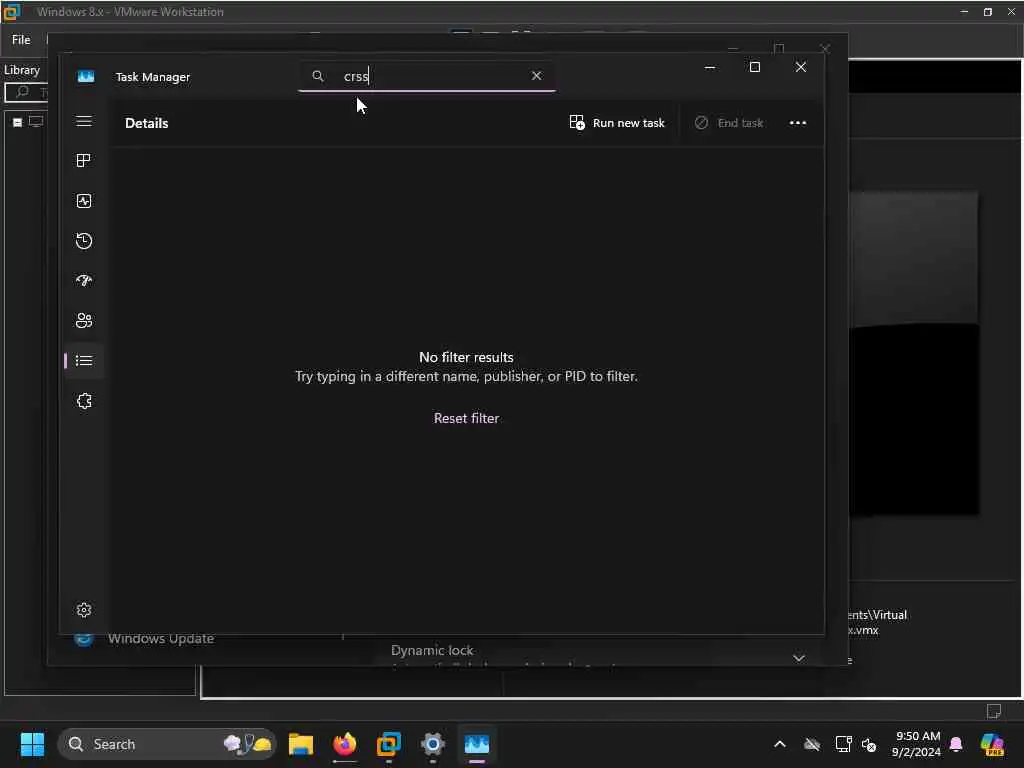Click the taskbar Search box
Image resolution: width=1024 pixels, height=768 pixels.
(x=167, y=744)
